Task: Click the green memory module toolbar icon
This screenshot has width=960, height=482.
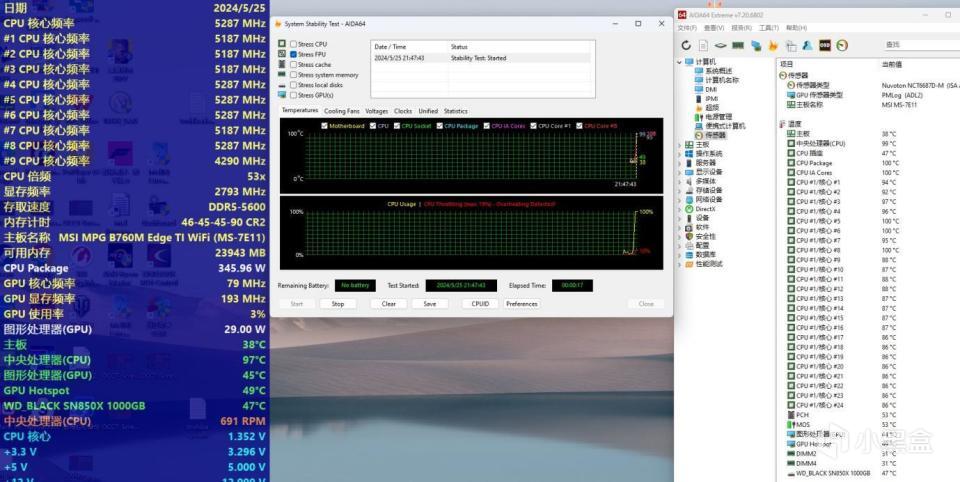Action: pos(737,45)
